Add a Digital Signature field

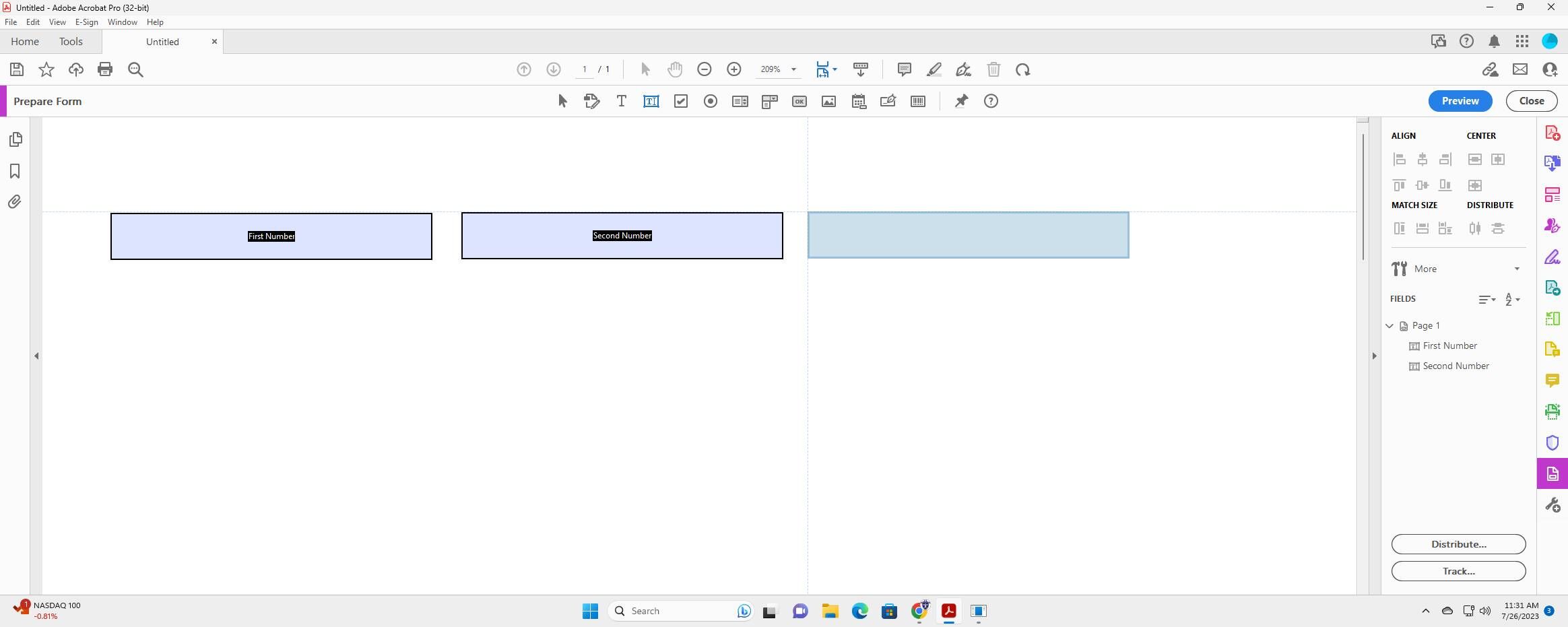888,101
